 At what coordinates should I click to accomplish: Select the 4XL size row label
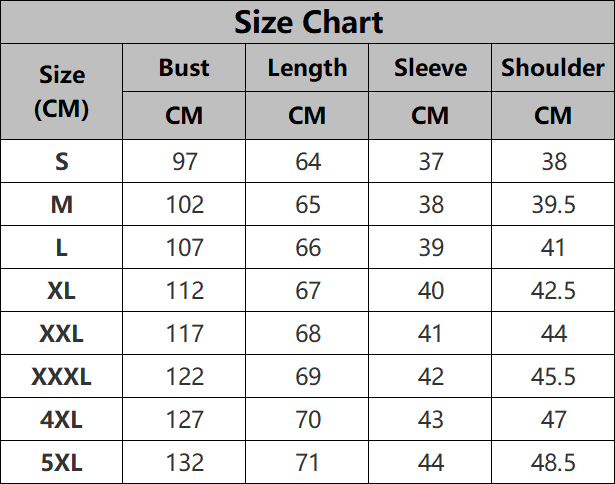coord(62,420)
